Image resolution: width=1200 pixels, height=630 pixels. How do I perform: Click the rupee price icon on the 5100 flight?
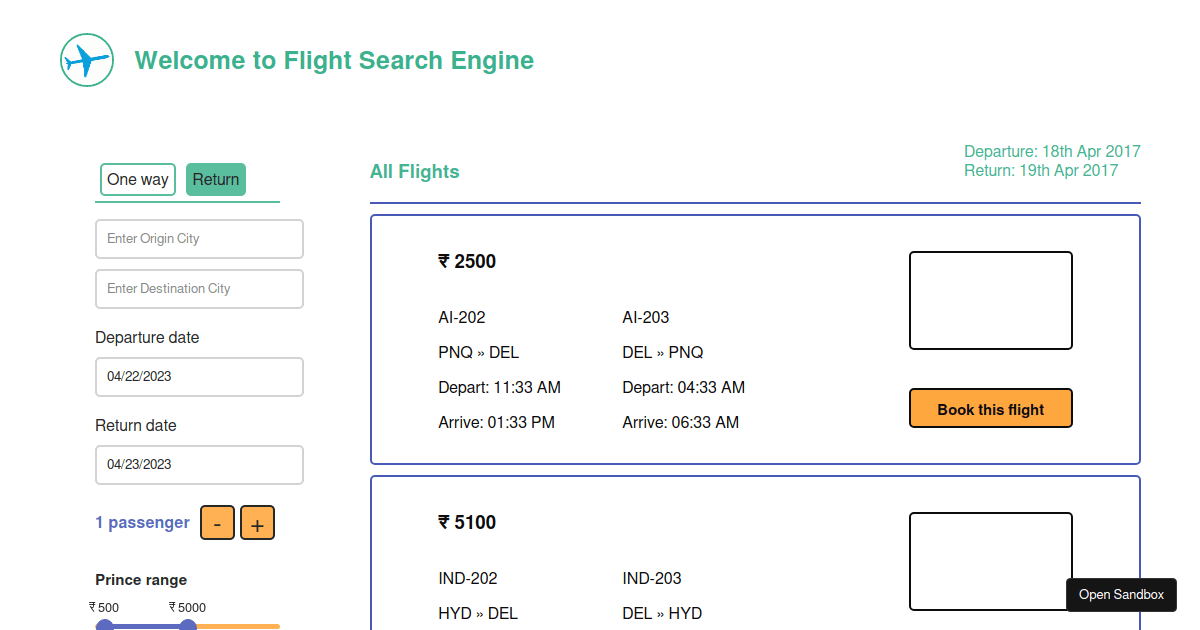tap(443, 522)
